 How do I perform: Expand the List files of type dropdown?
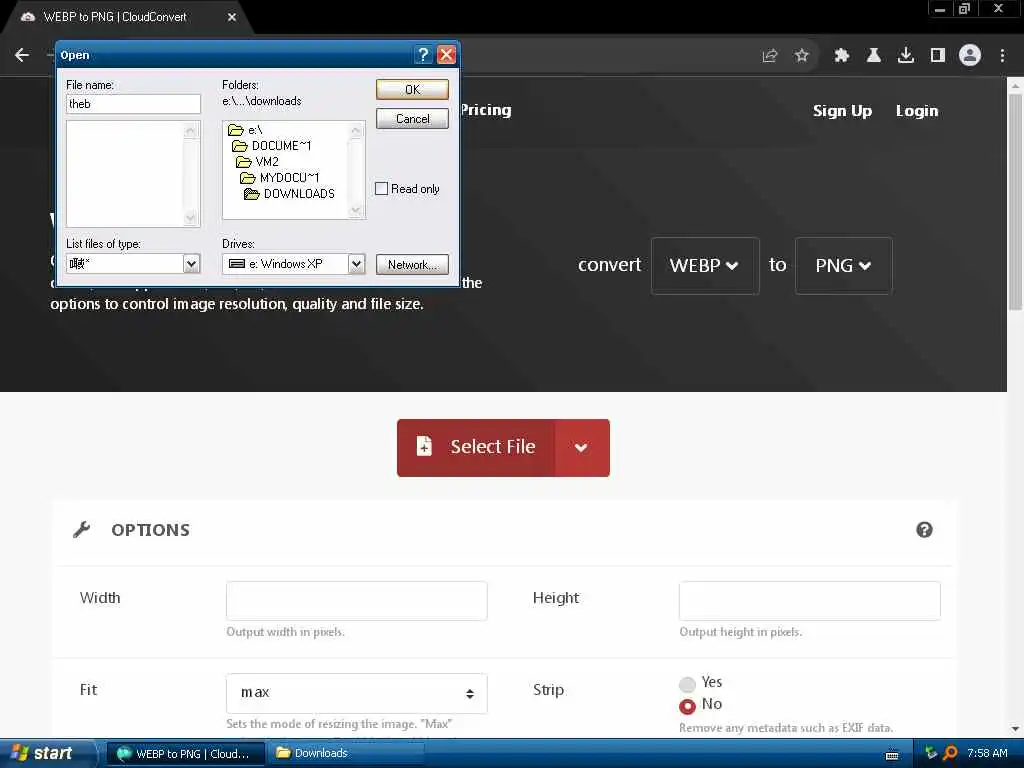[x=191, y=264]
